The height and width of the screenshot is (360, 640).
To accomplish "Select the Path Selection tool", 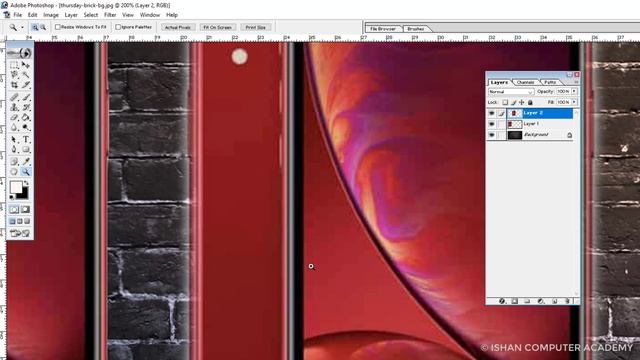I will (14, 140).
